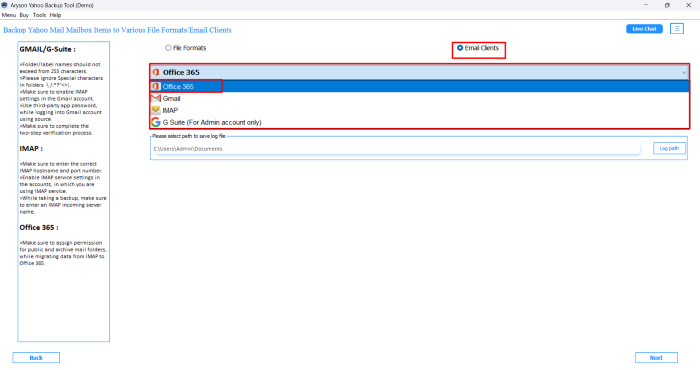Click the IMAP : heading in info panel
700x370 pixels.
(31, 148)
